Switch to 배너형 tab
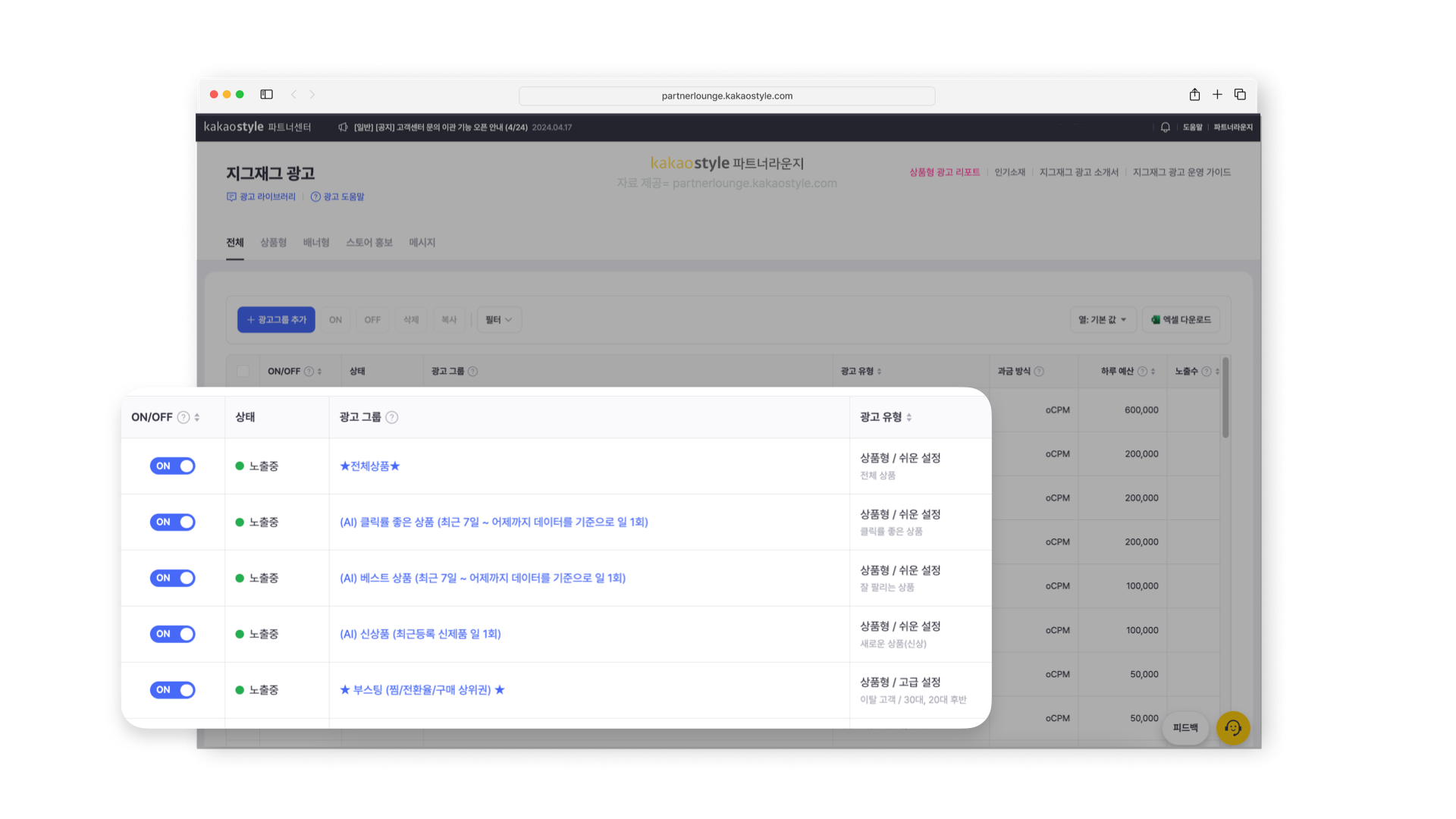The width and height of the screenshot is (1456, 819). pyautogui.click(x=316, y=243)
